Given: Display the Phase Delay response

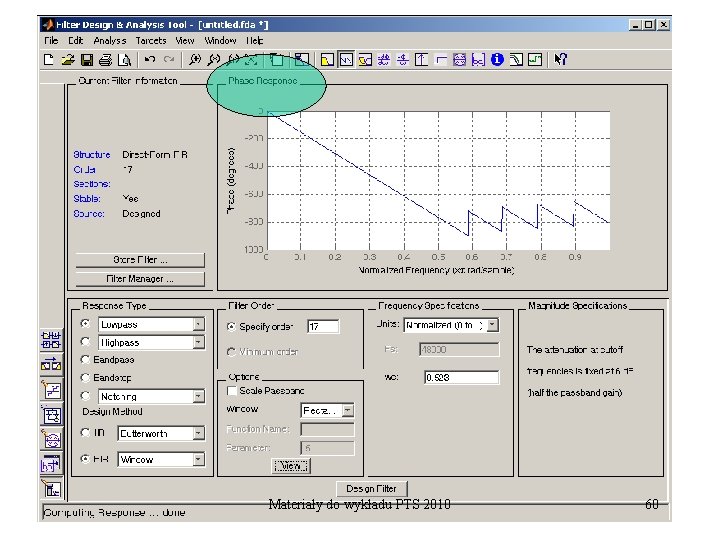Looking at the screenshot, I should [403, 60].
